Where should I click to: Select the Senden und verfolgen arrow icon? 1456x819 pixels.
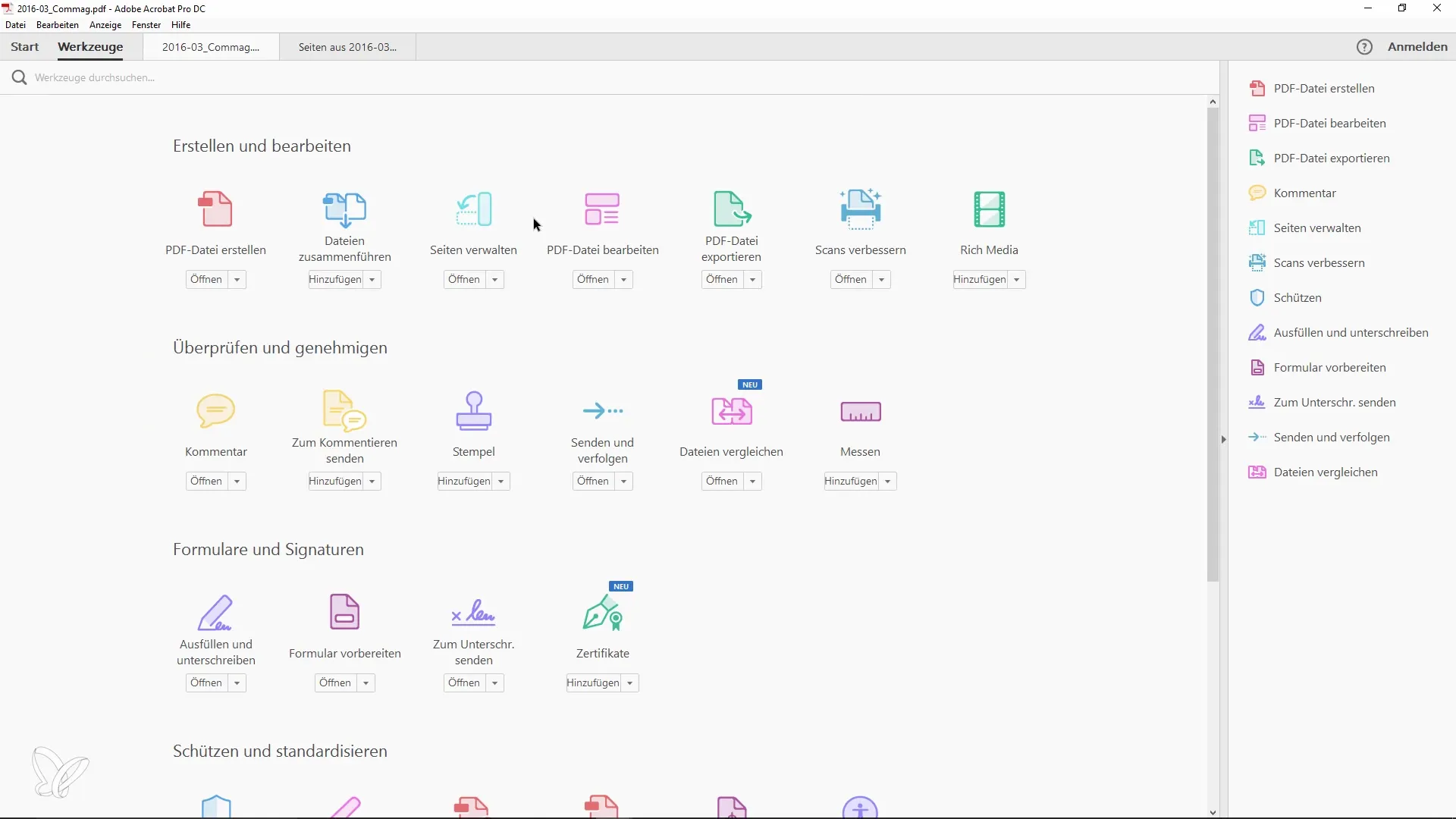pos(603,411)
